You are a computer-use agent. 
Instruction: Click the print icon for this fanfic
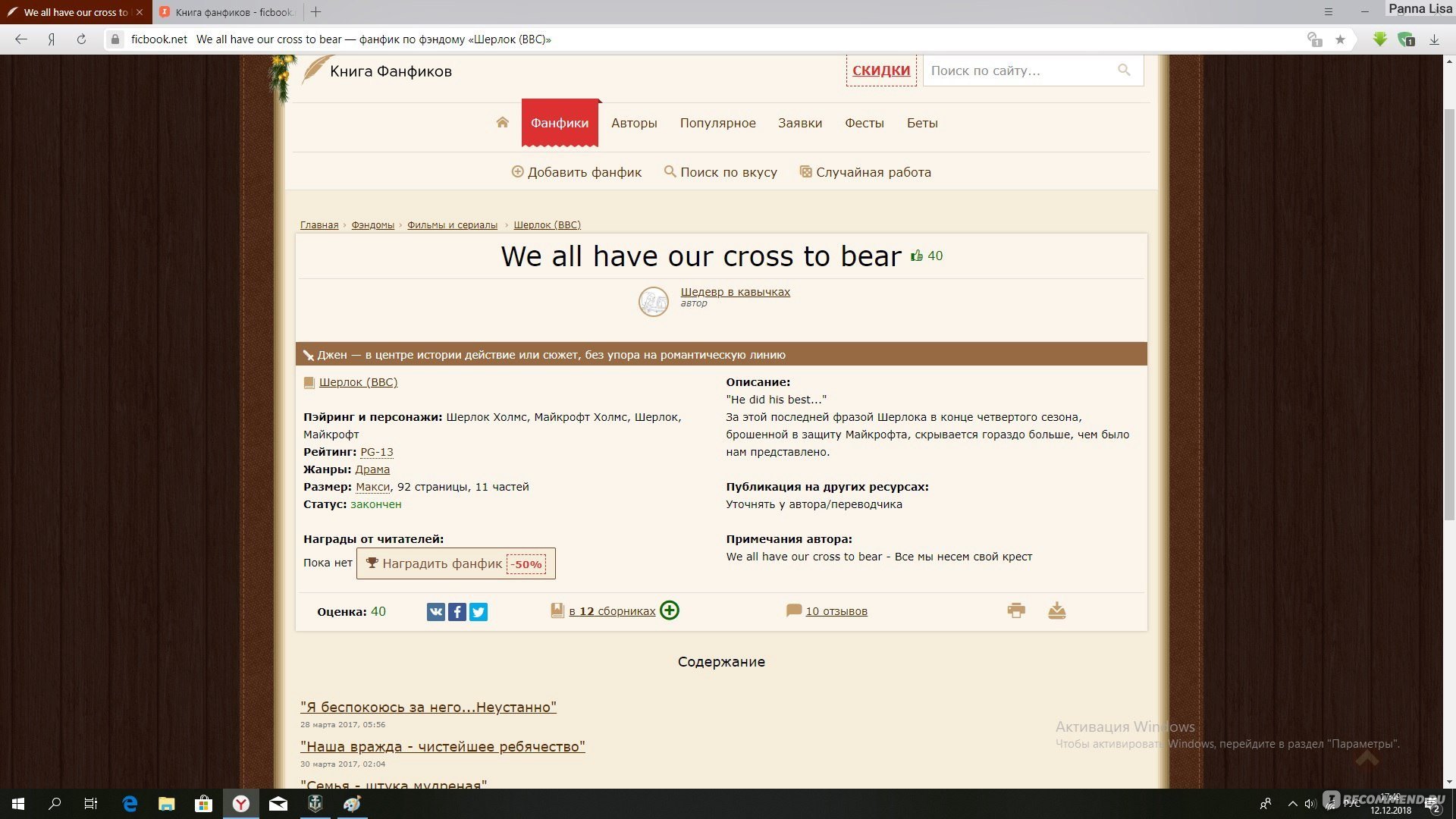(1016, 610)
